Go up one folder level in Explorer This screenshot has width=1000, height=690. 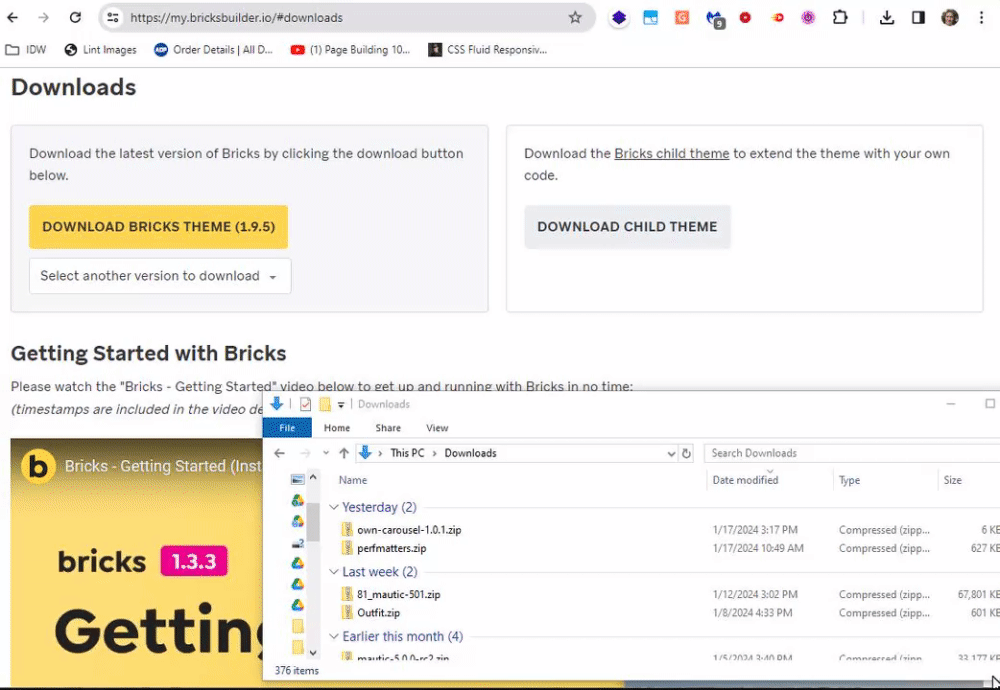click(x=344, y=453)
